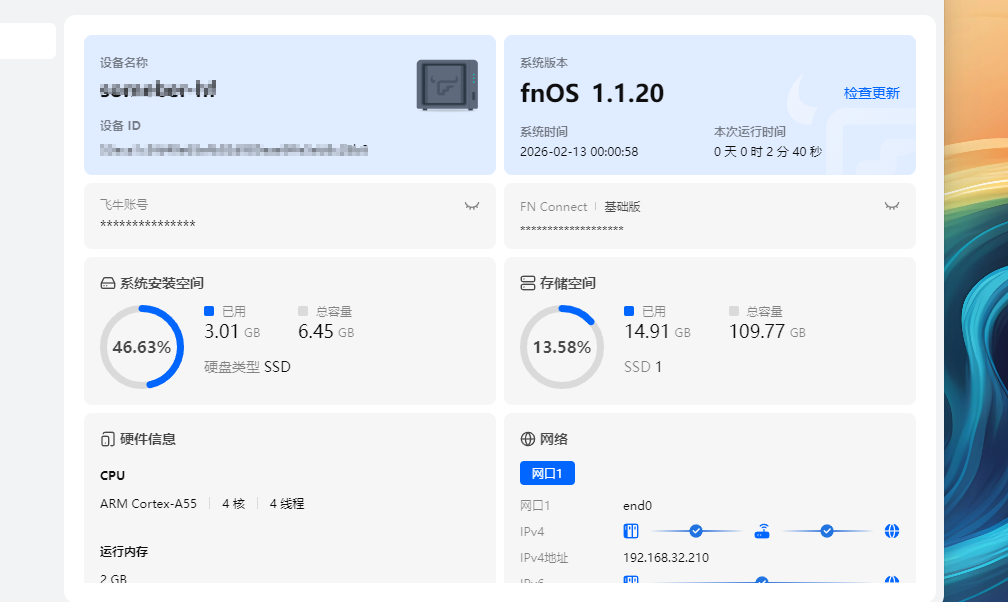The image size is (1008, 602).
Task: Click the SSD 1 label
Action: (x=643, y=367)
